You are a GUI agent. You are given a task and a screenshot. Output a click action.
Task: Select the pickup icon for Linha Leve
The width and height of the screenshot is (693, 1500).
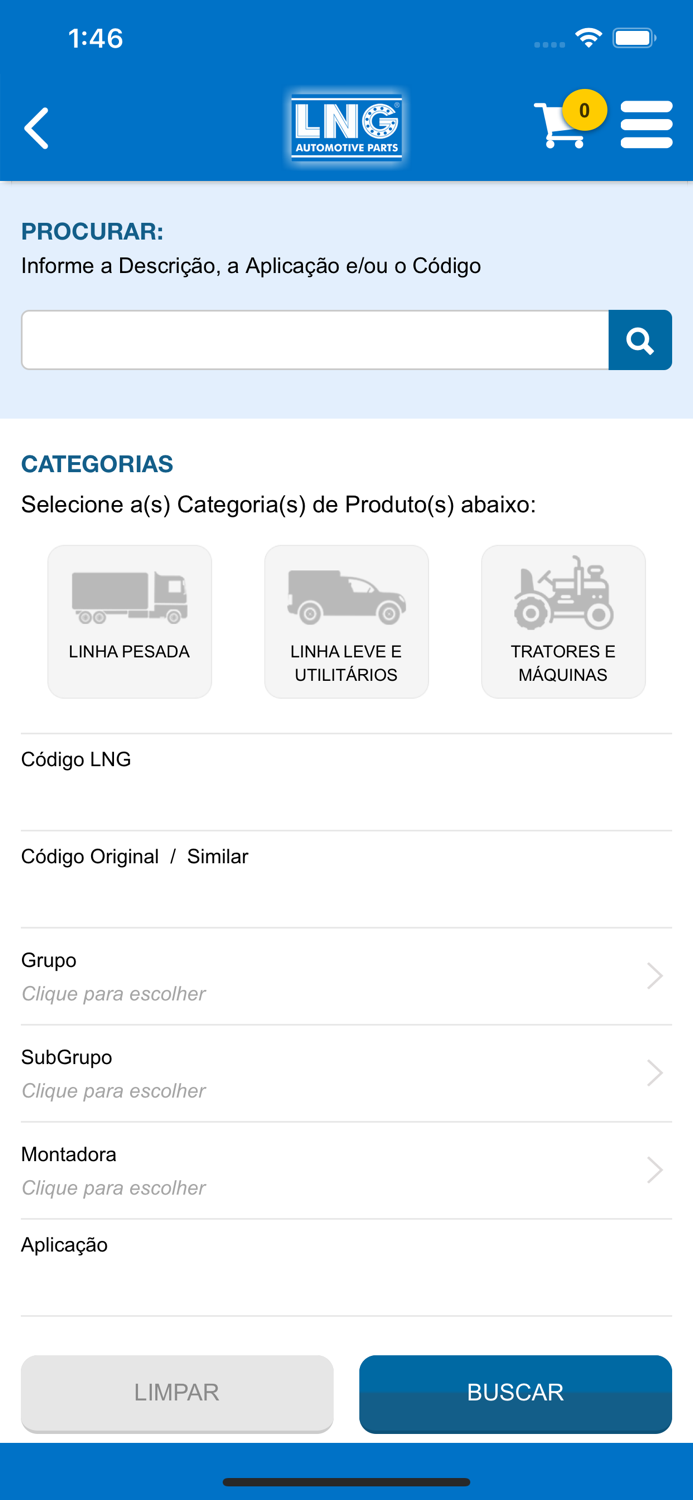pyautogui.click(x=346, y=592)
